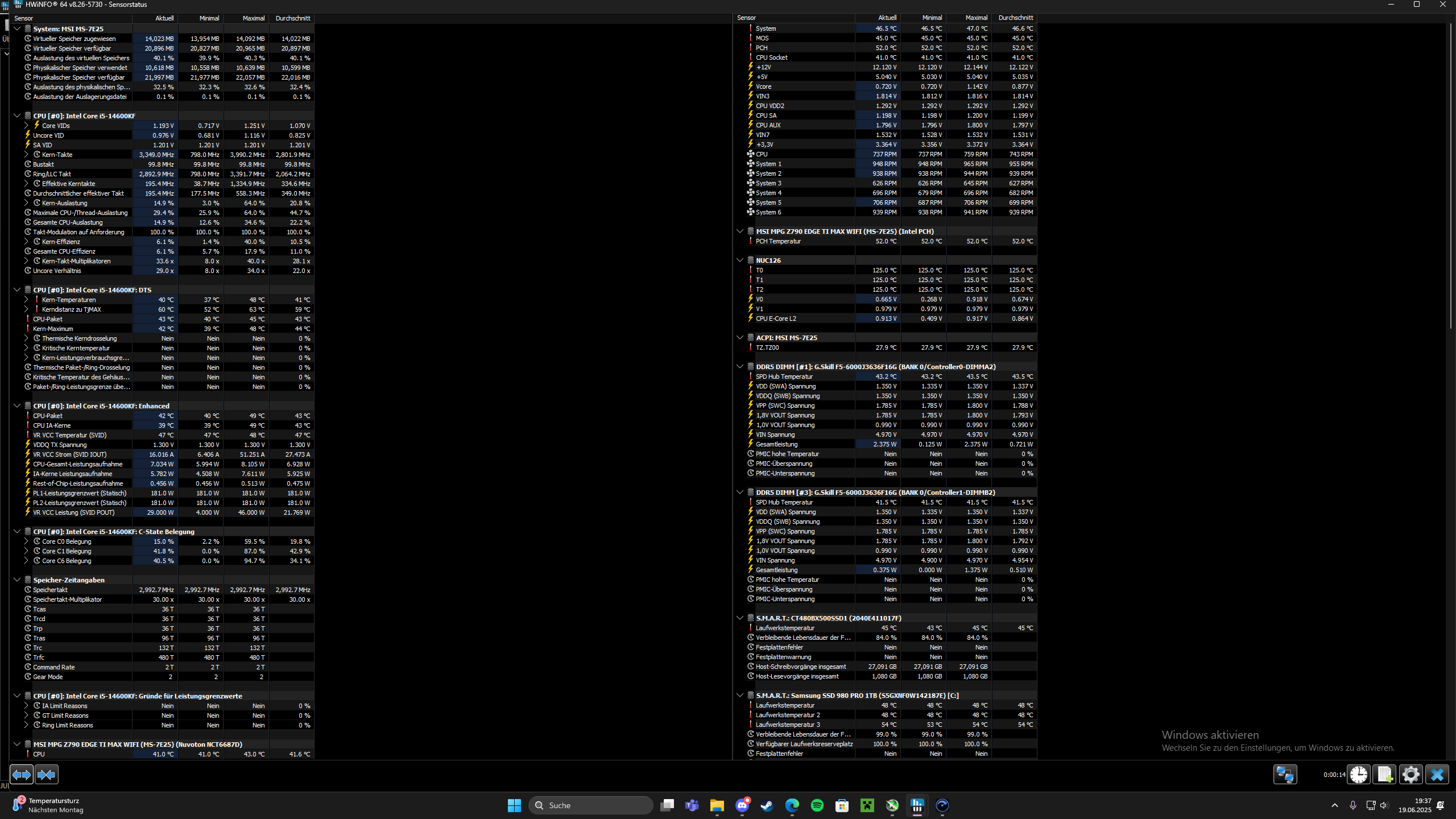Image resolution: width=1456 pixels, height=819 pixels.
Task: Expand the Kern-Temperaturen sub-entries
Action: point(26,299)
